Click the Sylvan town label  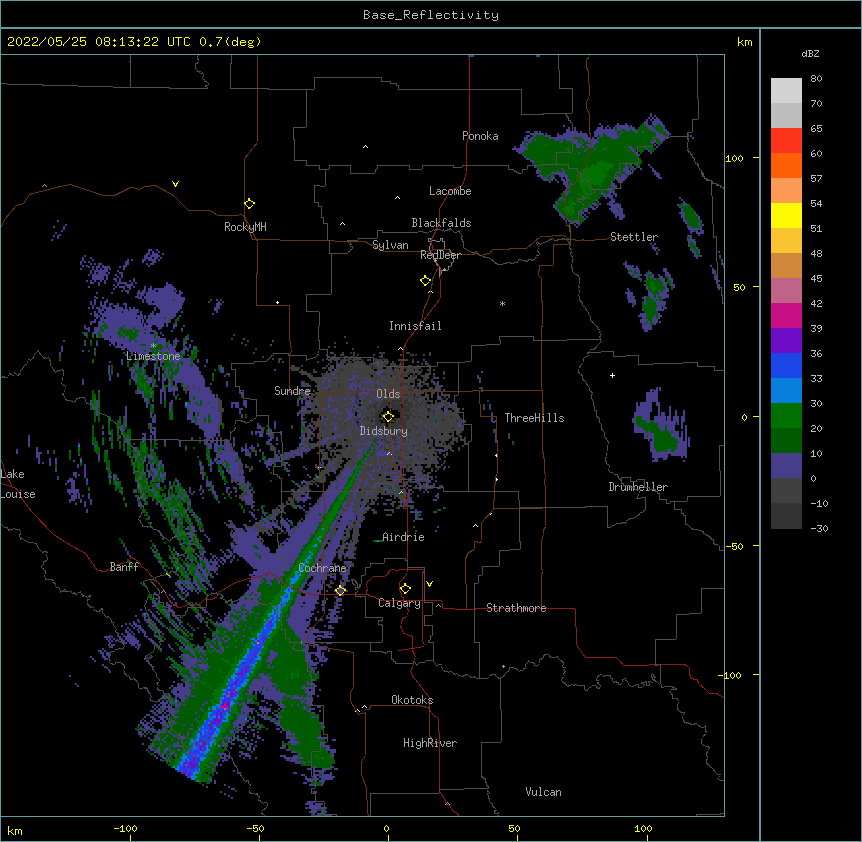click(x=390, y=245)
